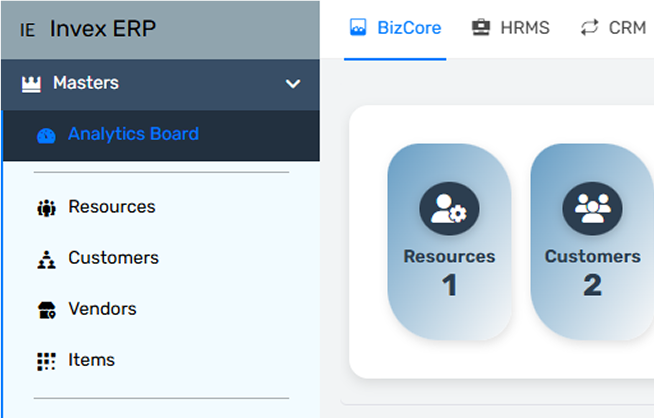The image size is (654, 418).
Task: Click the Analytics Board gauge icon
Action: tap(45, 135)
